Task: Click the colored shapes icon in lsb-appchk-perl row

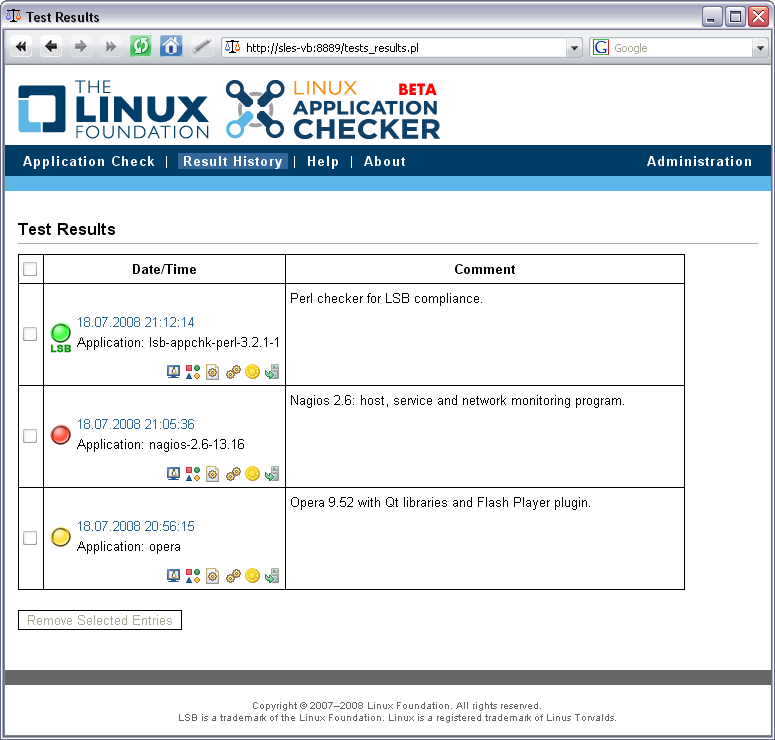Action: click(193, 372)
